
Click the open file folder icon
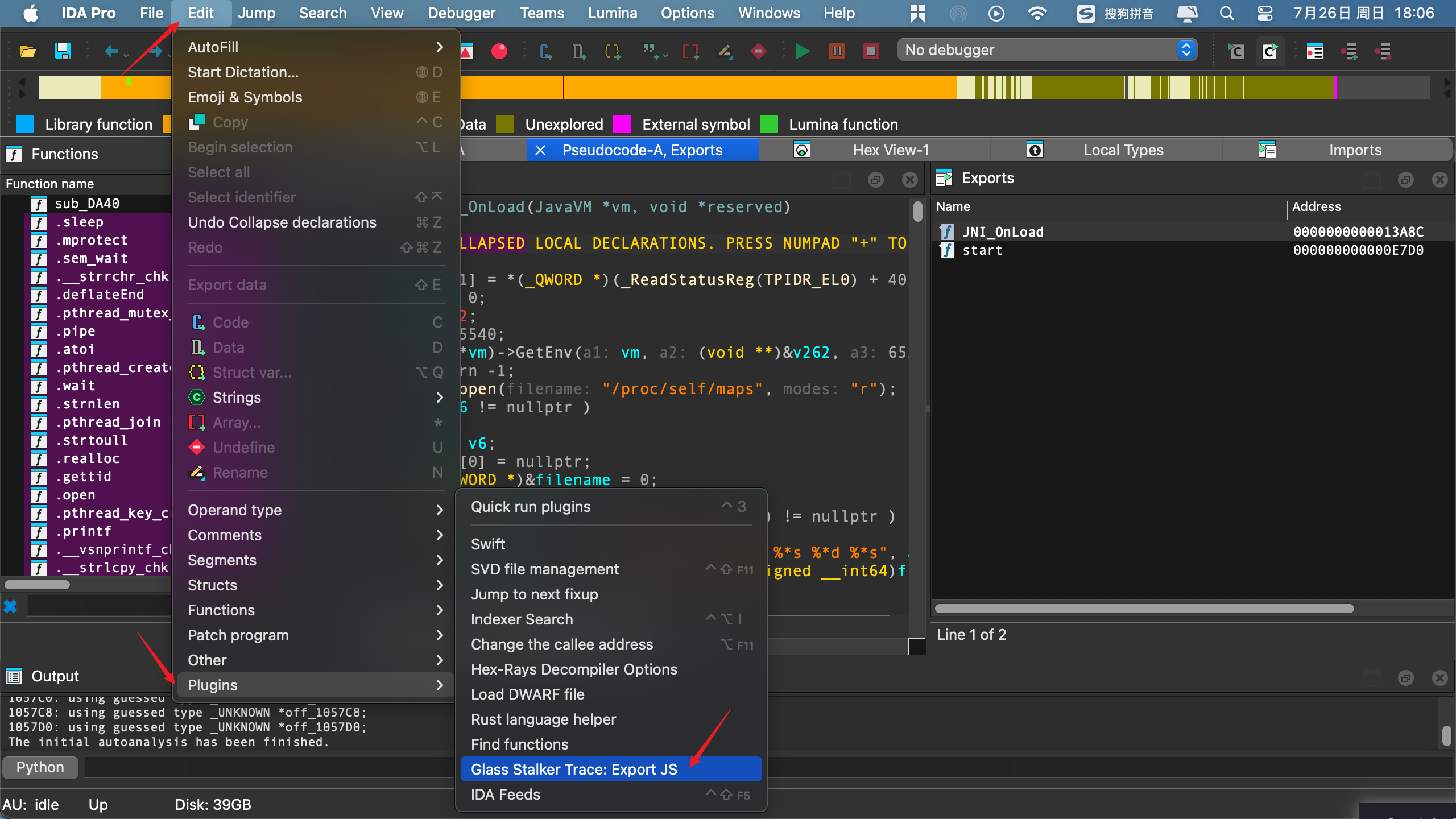pyautogui.click(x=28, y=51)
